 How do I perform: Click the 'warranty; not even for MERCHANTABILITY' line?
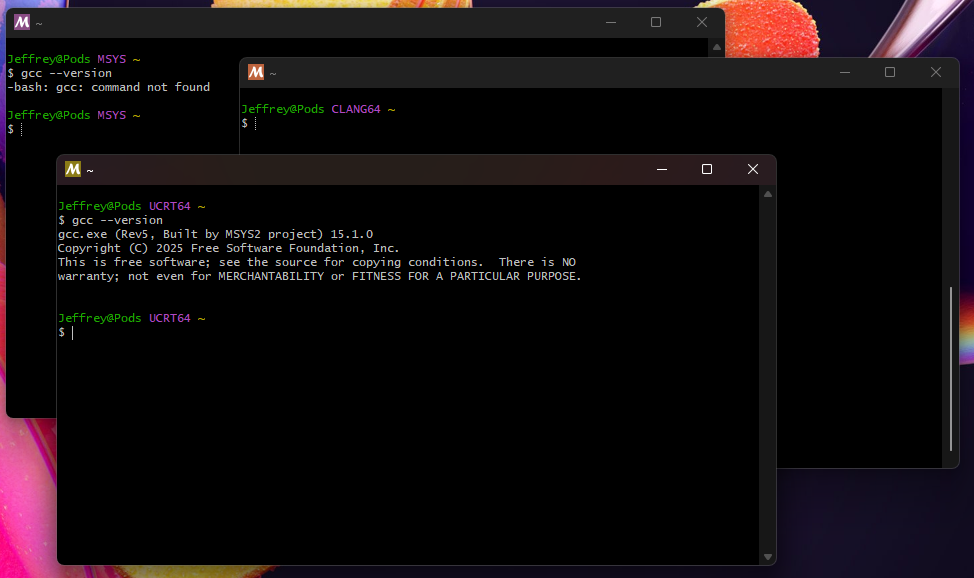coord(319,276)
